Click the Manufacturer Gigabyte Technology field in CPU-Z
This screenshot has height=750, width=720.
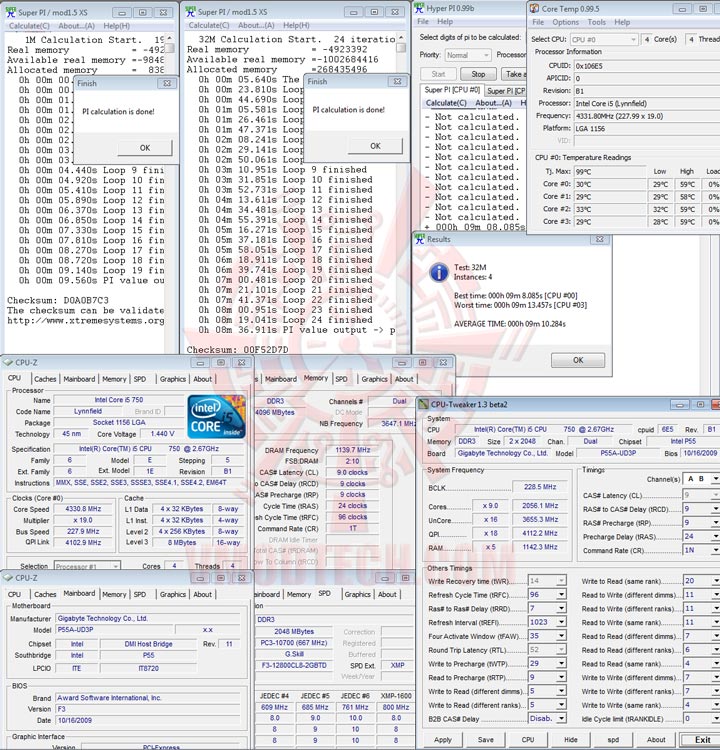point(147,618)
